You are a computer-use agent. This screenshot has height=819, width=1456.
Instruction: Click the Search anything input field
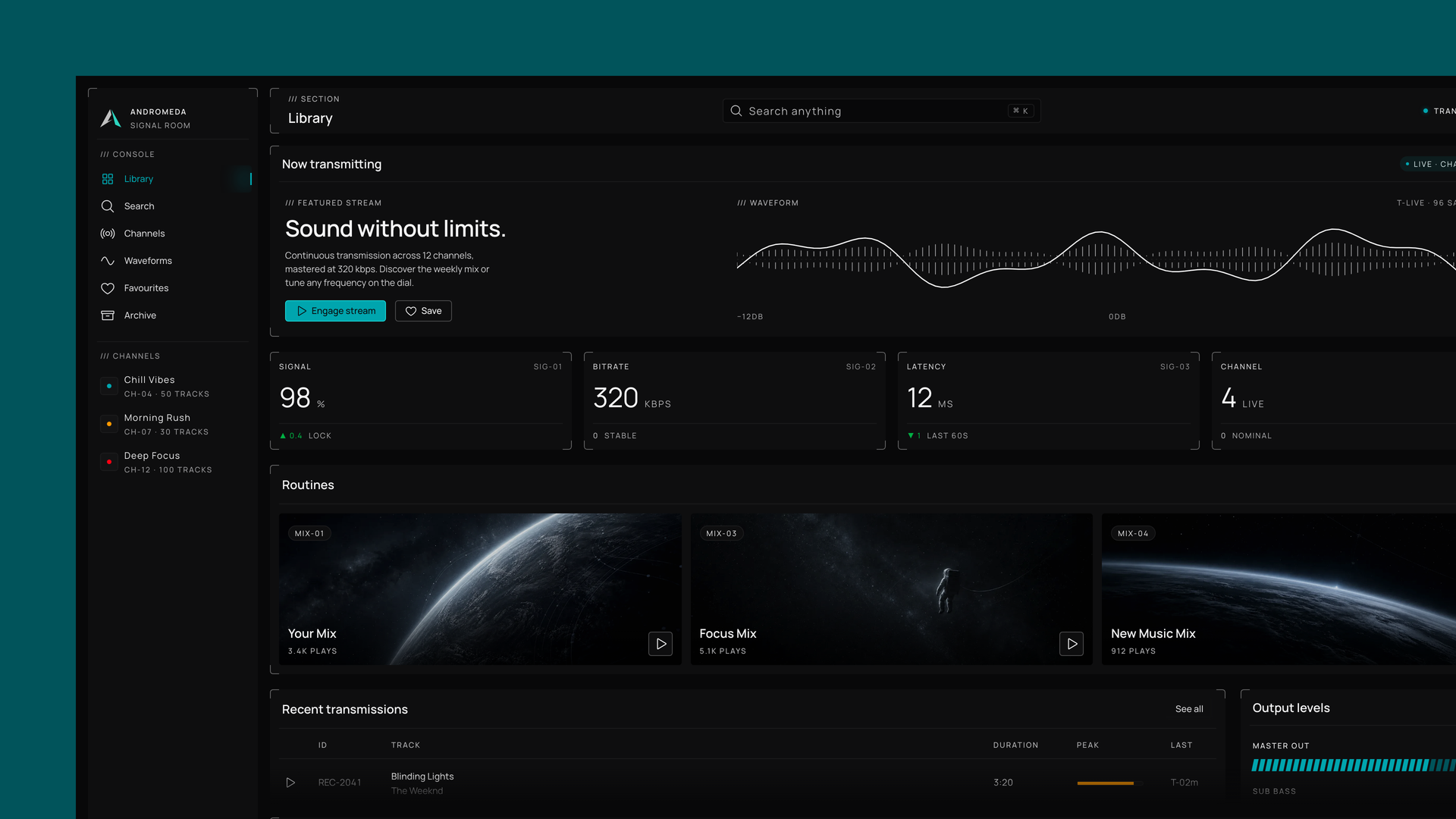tap(881, 111)
